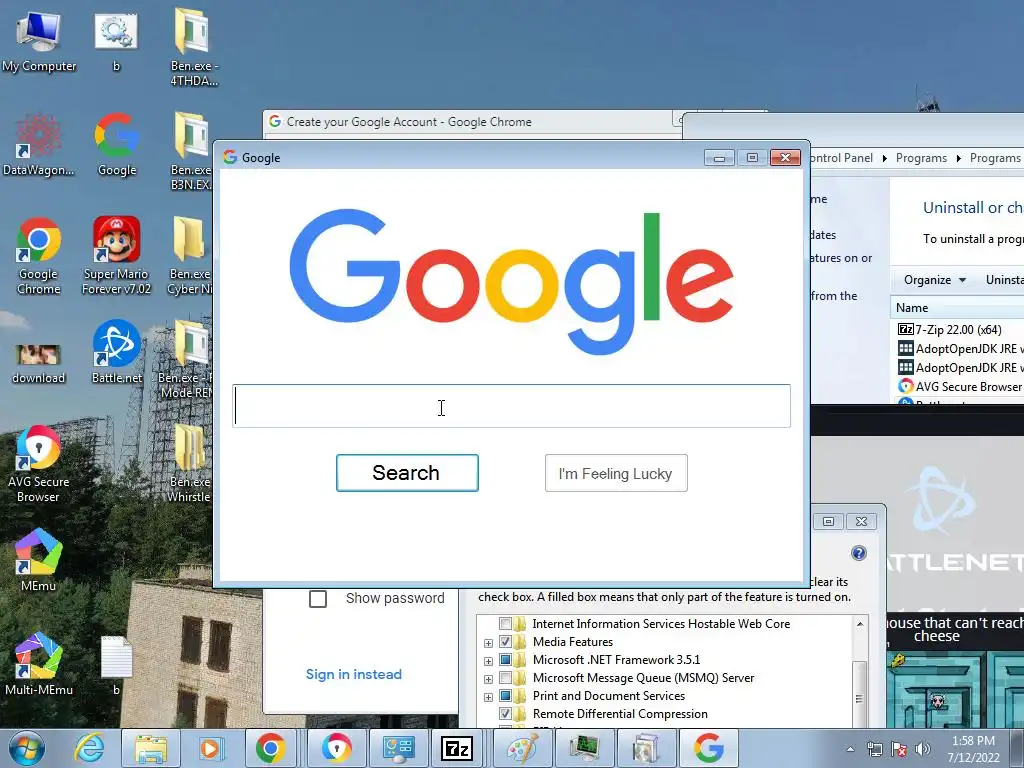Open the green monitor taskbar program

click(x=584, y=748)
